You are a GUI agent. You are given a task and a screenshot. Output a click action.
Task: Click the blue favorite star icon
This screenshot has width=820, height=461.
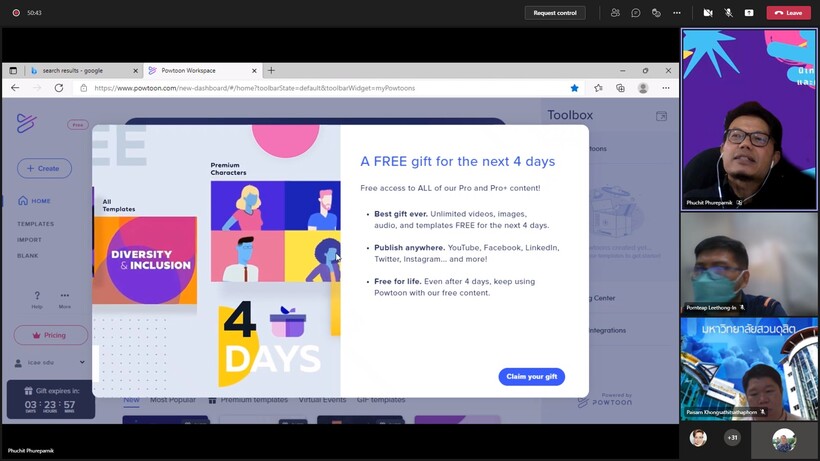tap(574, 88)
